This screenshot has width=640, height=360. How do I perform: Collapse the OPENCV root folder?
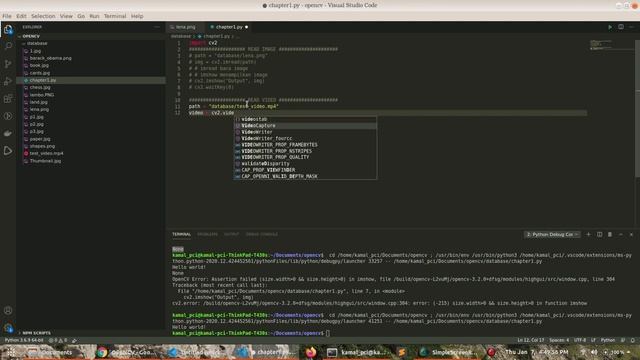point(31,36)
